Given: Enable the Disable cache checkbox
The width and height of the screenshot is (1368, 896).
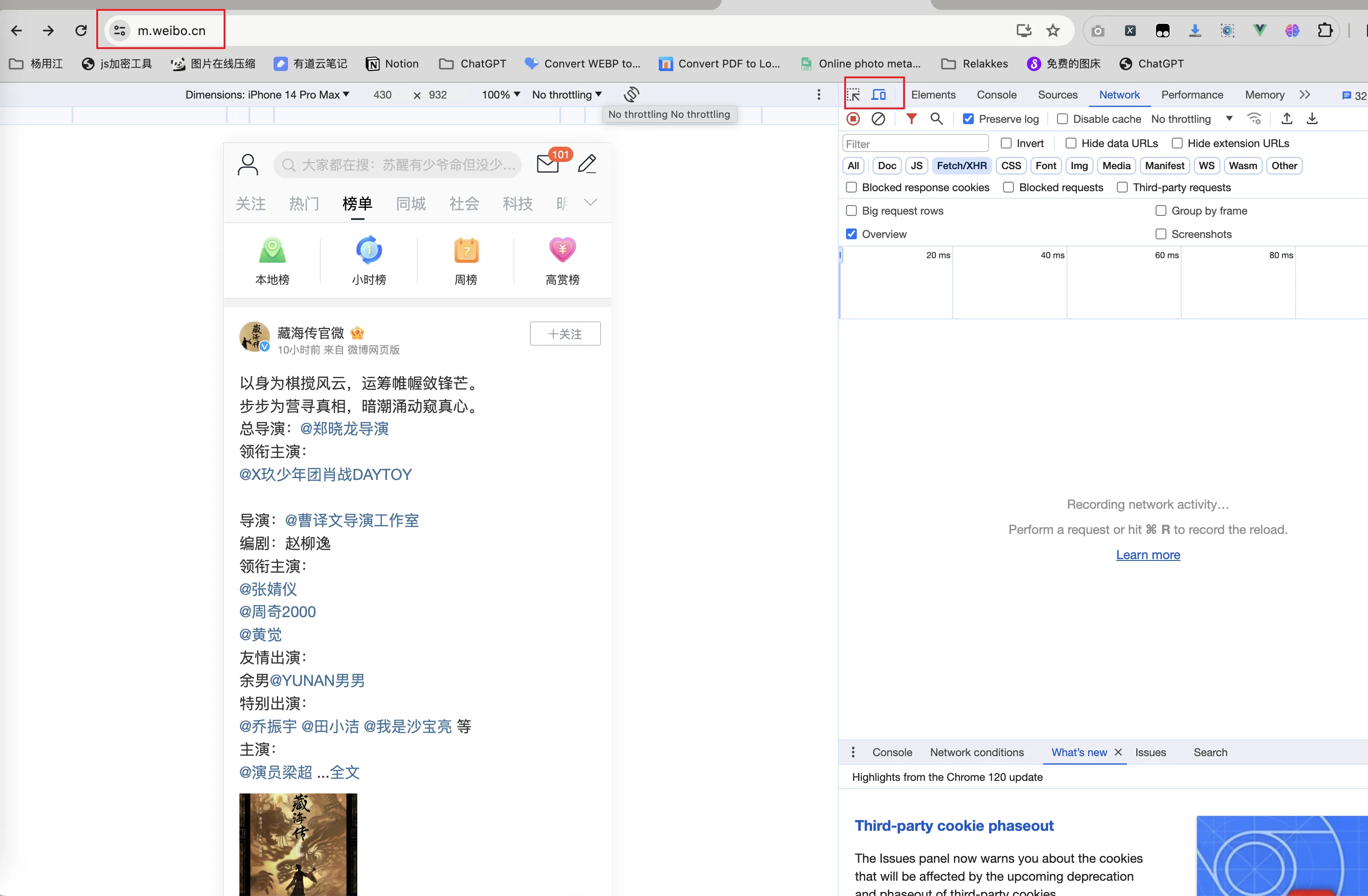Looking at the screenshot, I should 1062,119.
